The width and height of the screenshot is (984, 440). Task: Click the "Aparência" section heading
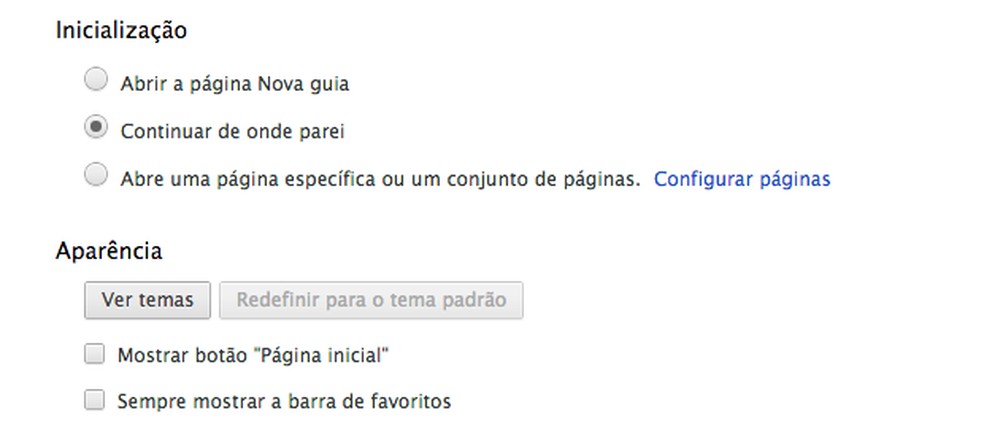(109, 251)
